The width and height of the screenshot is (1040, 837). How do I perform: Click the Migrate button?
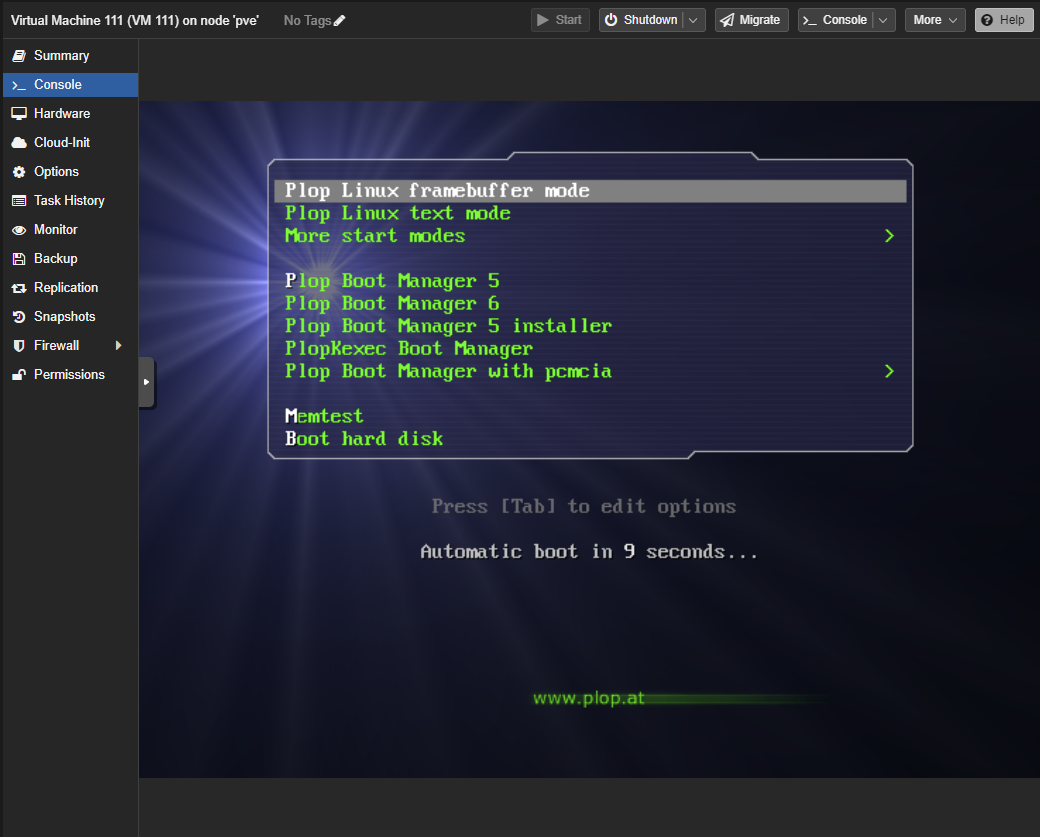pos(751,19)
